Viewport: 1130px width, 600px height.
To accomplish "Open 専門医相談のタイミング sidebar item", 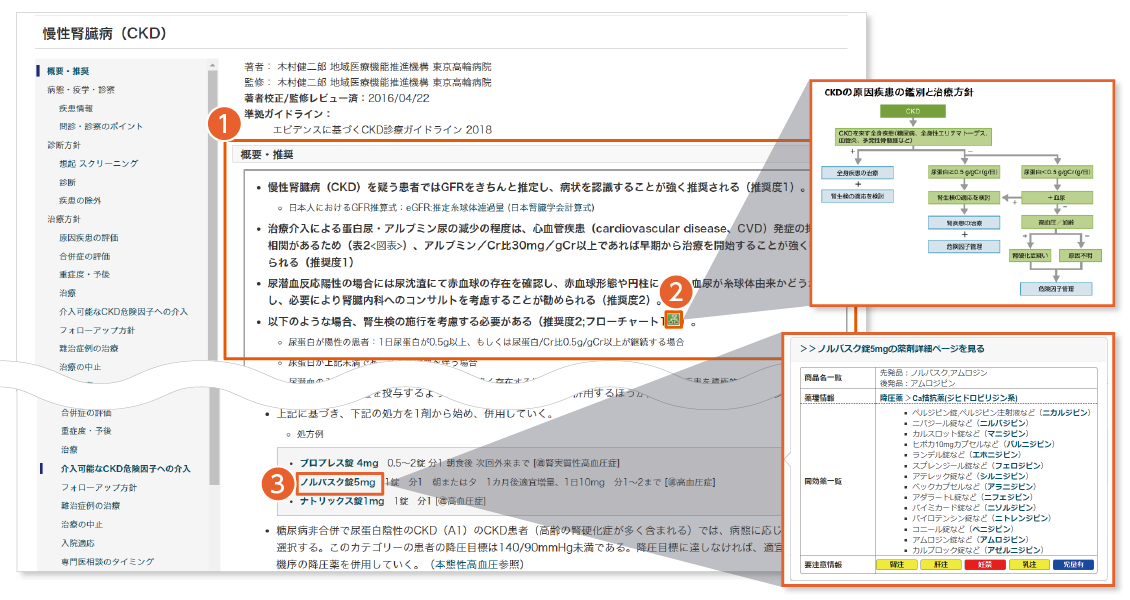I will (x=102, y=561).
